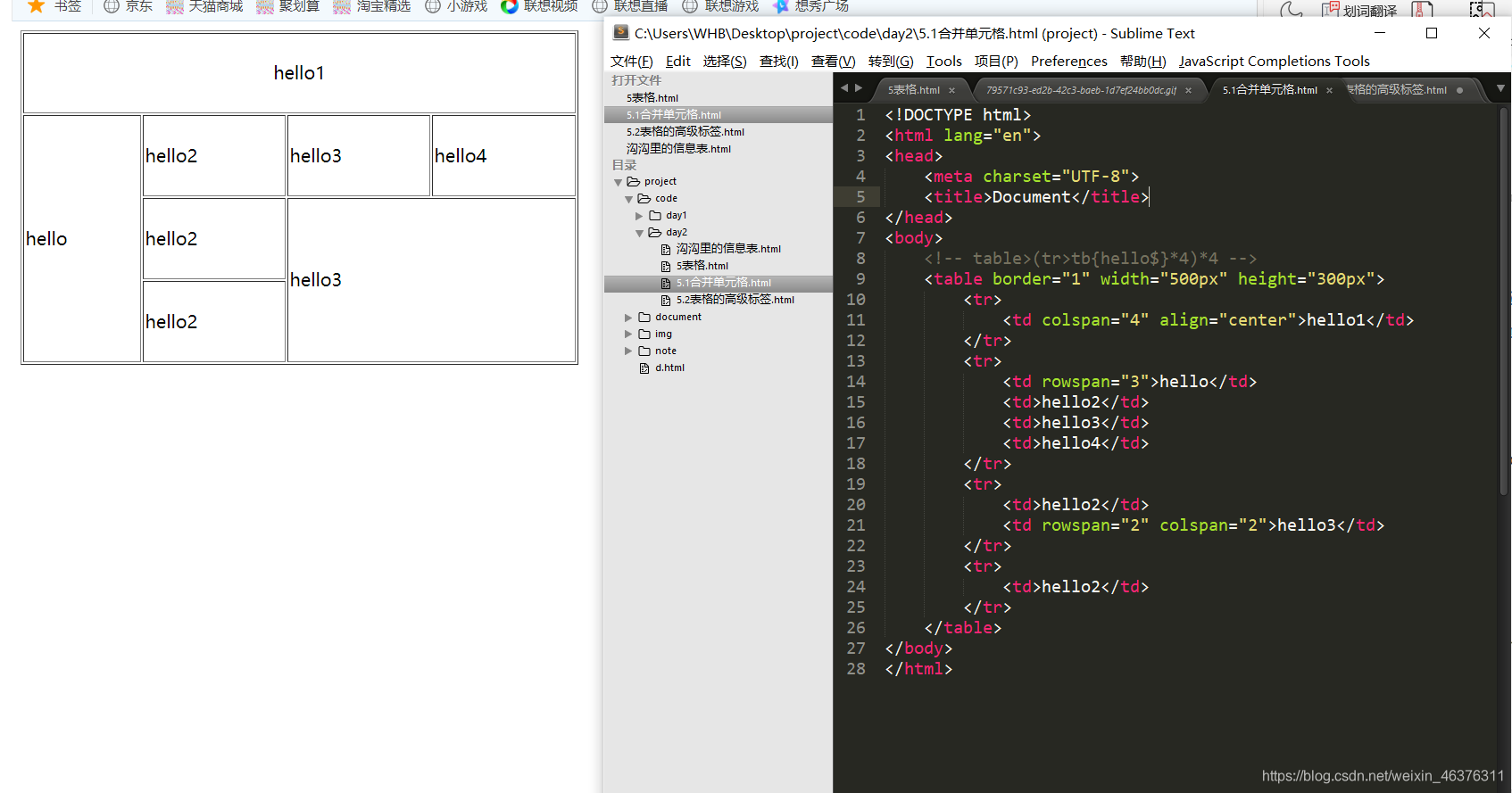The width and height of the screenshot is (1512, 793).
Task: Open the 文件(F) menu
Action: click(x=632, y=62)
